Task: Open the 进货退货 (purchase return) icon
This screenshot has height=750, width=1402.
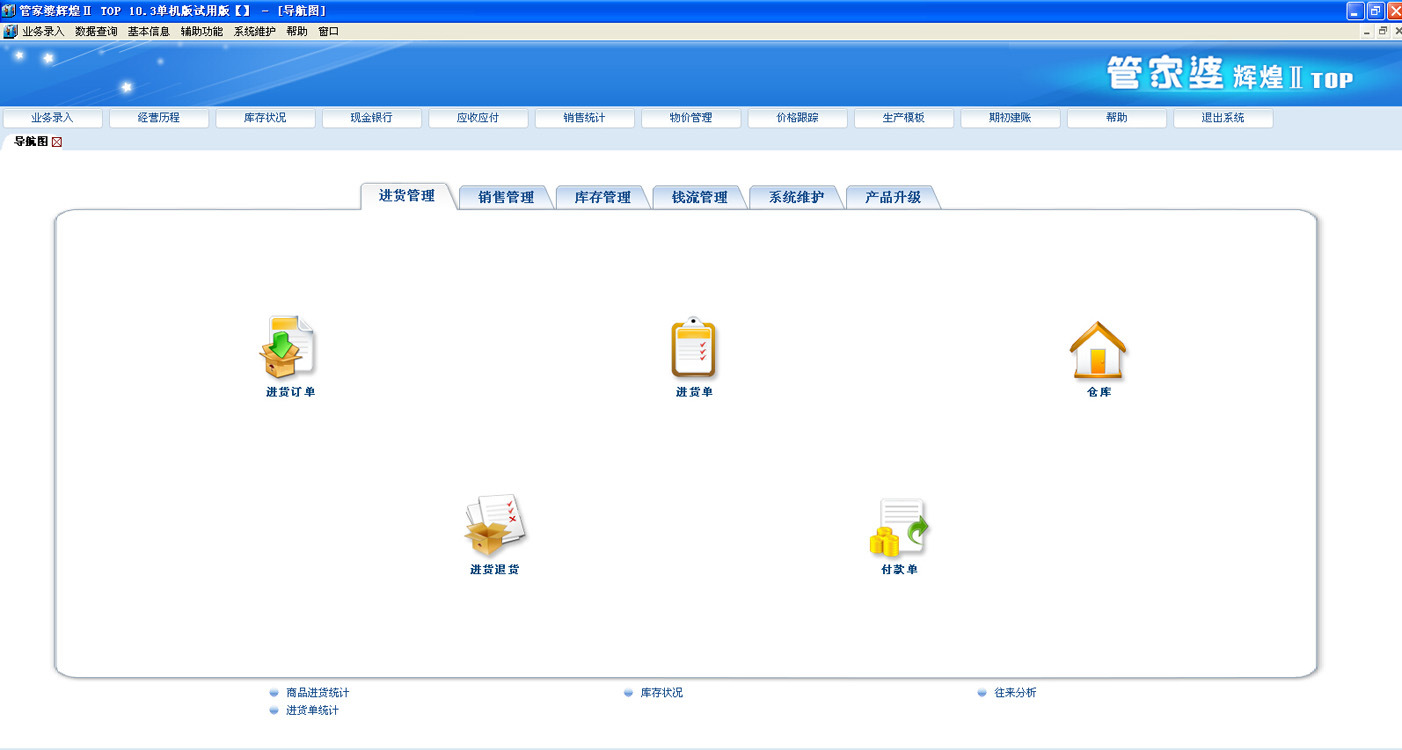Action: 494,525
